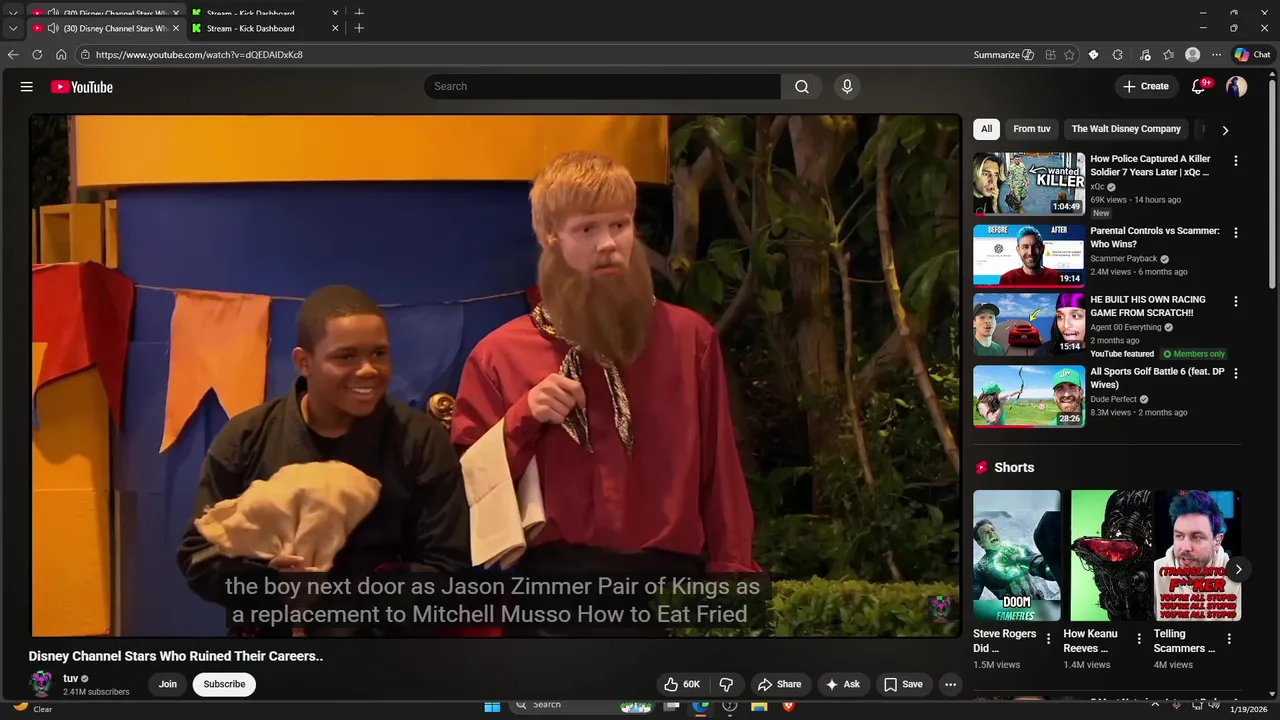1280x720 pixels.
Task: Select The Walt Disney Company chip
Action: click(1126, 129)
